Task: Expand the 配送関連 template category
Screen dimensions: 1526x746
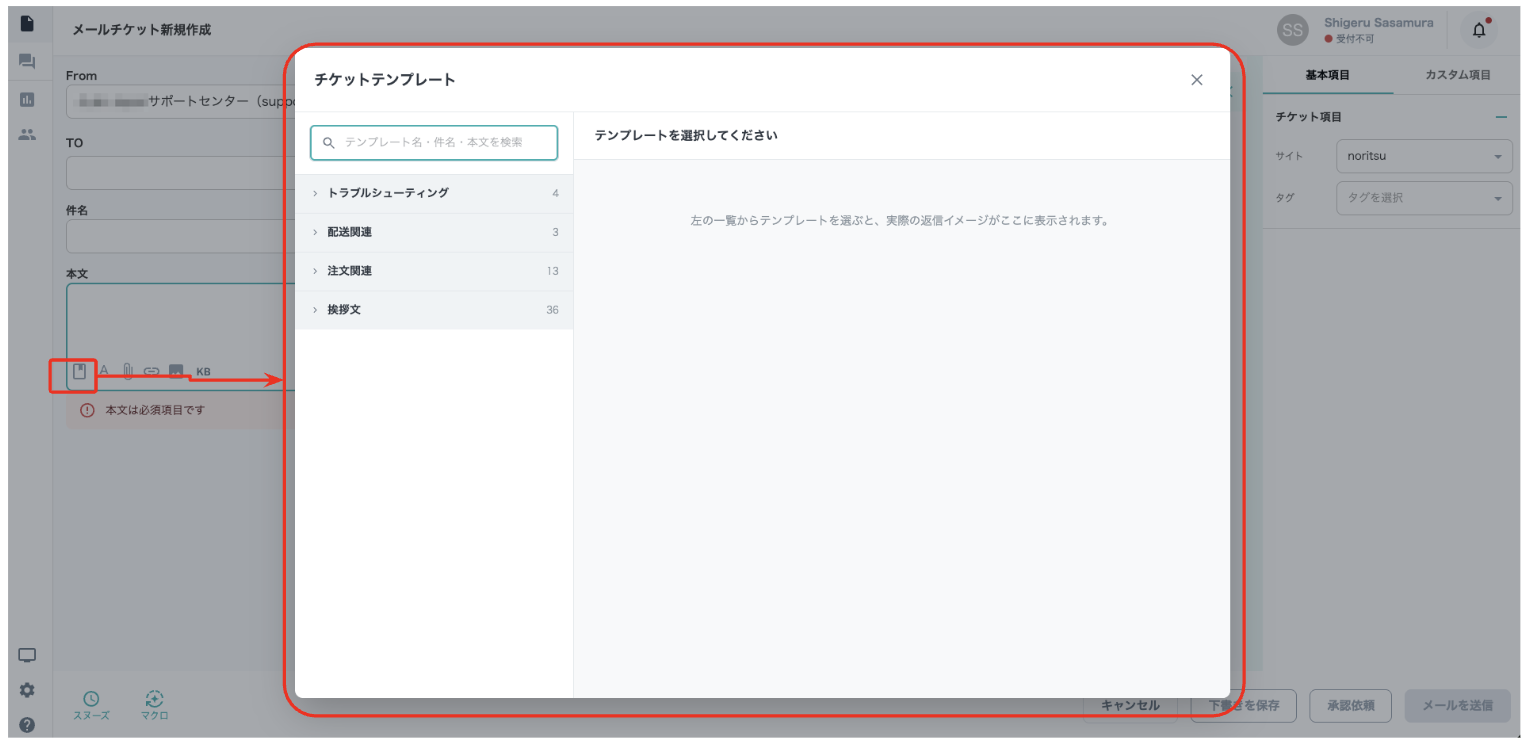Action: pos(434,232)
